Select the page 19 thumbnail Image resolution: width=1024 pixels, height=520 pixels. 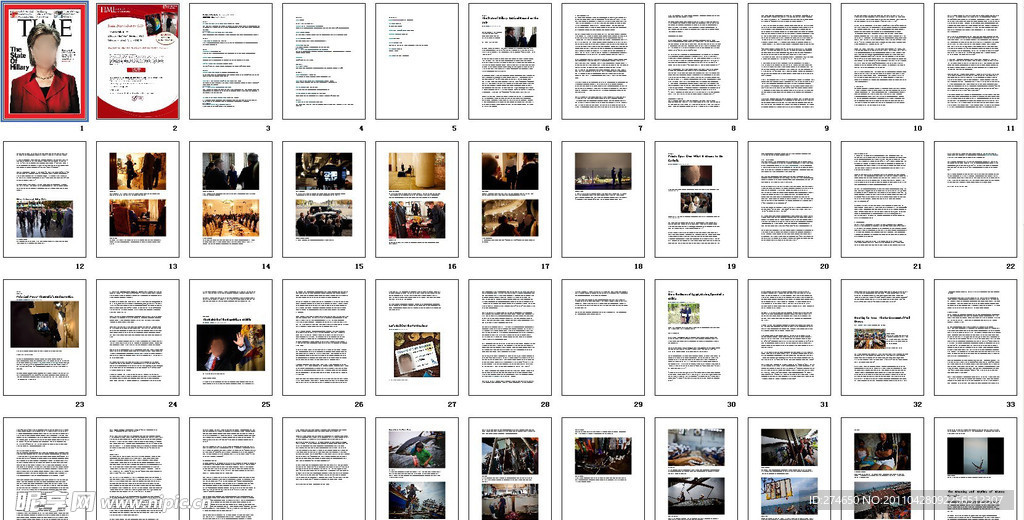[696, 199]
